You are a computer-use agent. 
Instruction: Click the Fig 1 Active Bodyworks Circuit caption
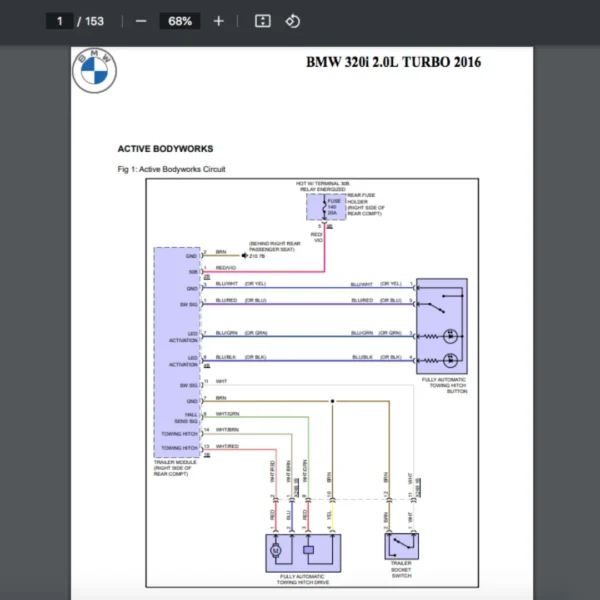coord(171,170)
